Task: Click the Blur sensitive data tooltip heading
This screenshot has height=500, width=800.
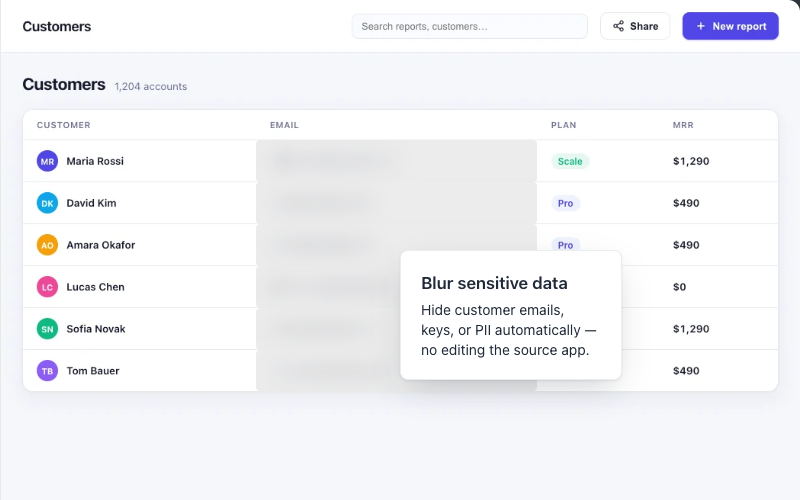Action: (494, 283)
